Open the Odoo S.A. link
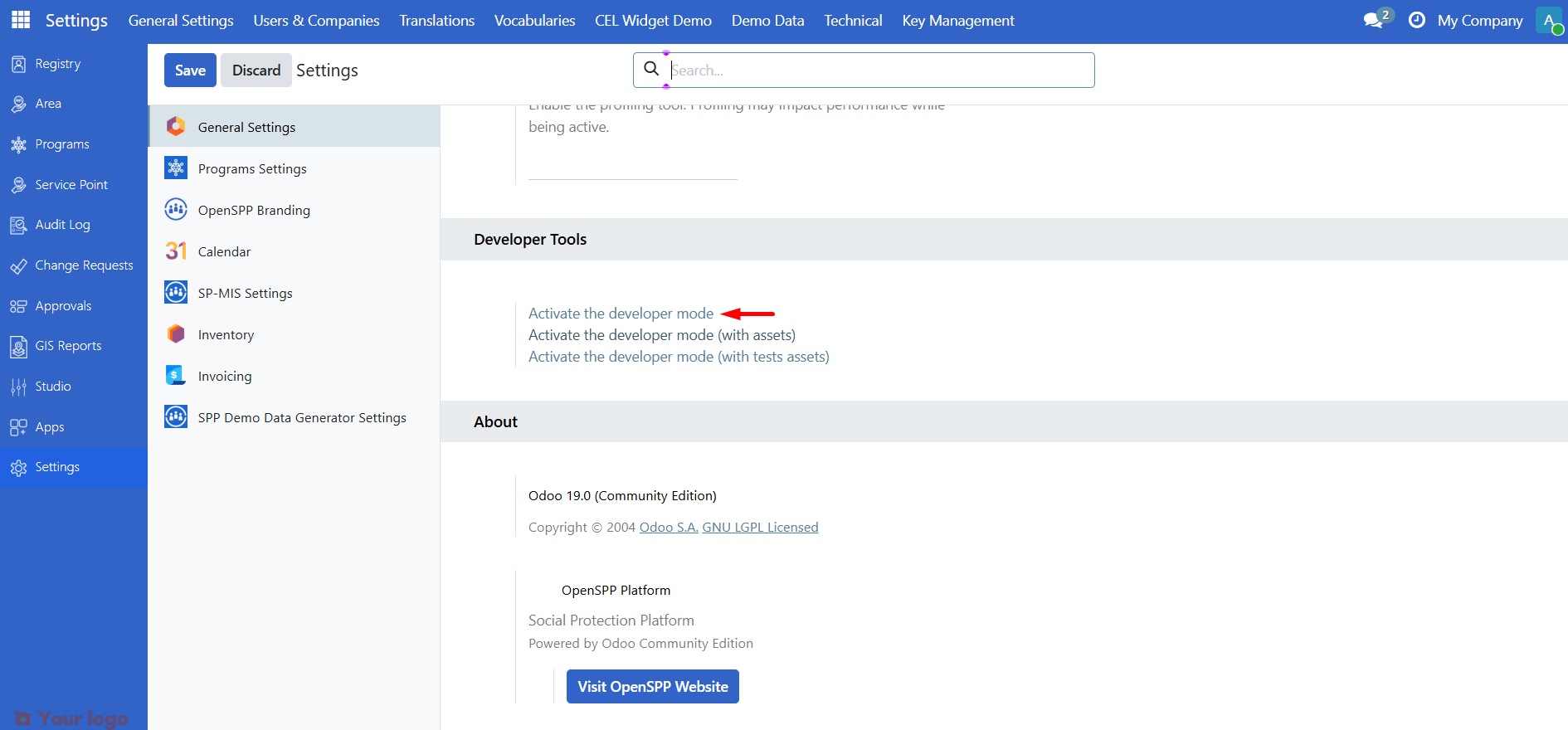The width and height of the screenshot is (1568, 730). tap(669, 528)
